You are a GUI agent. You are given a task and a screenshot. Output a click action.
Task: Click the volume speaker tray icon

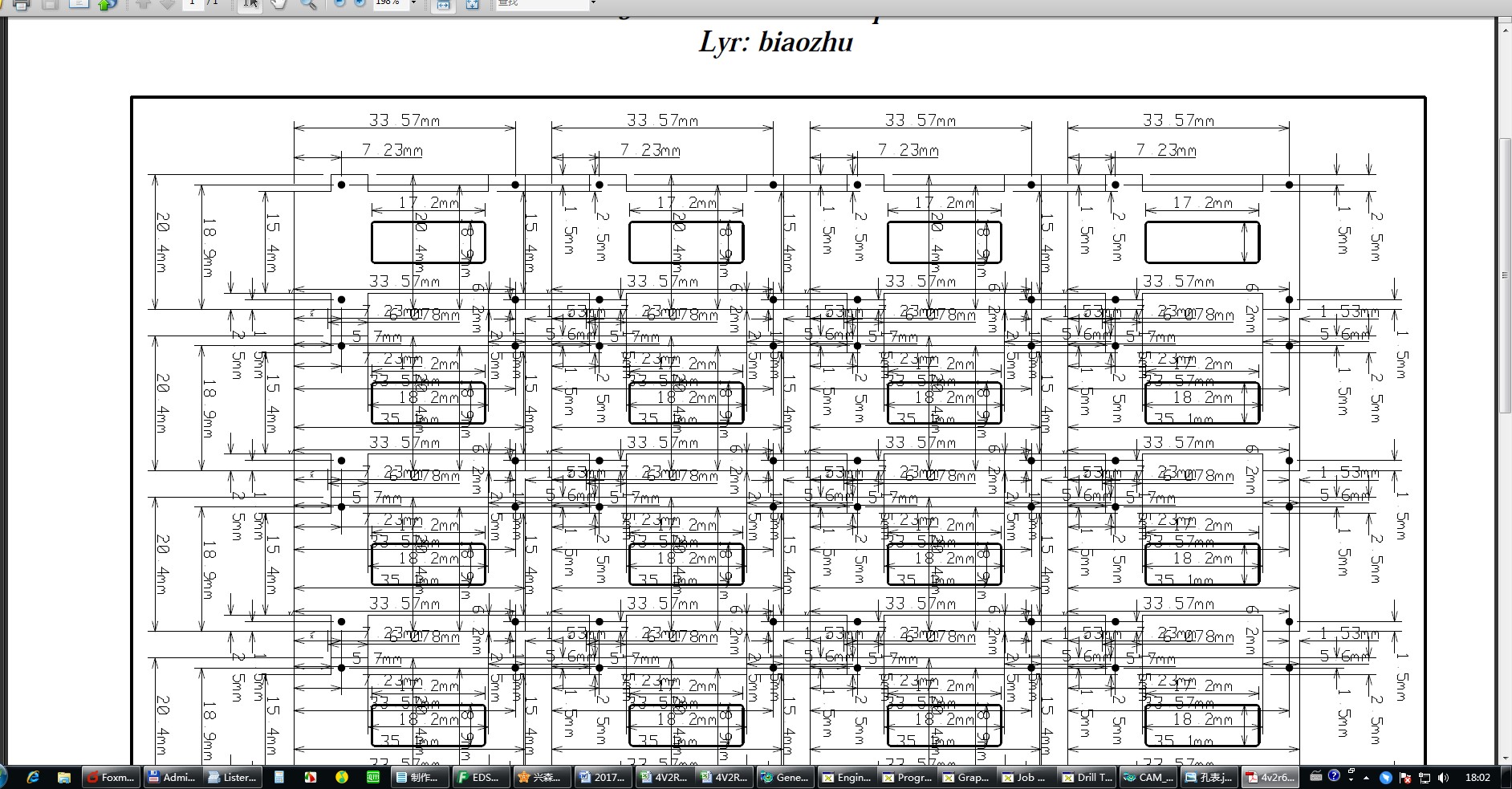pos(1444,777)
